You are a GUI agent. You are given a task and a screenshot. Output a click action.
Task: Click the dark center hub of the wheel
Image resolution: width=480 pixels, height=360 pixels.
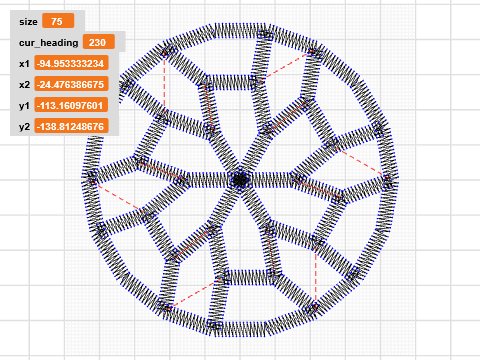tap(240, 180)
